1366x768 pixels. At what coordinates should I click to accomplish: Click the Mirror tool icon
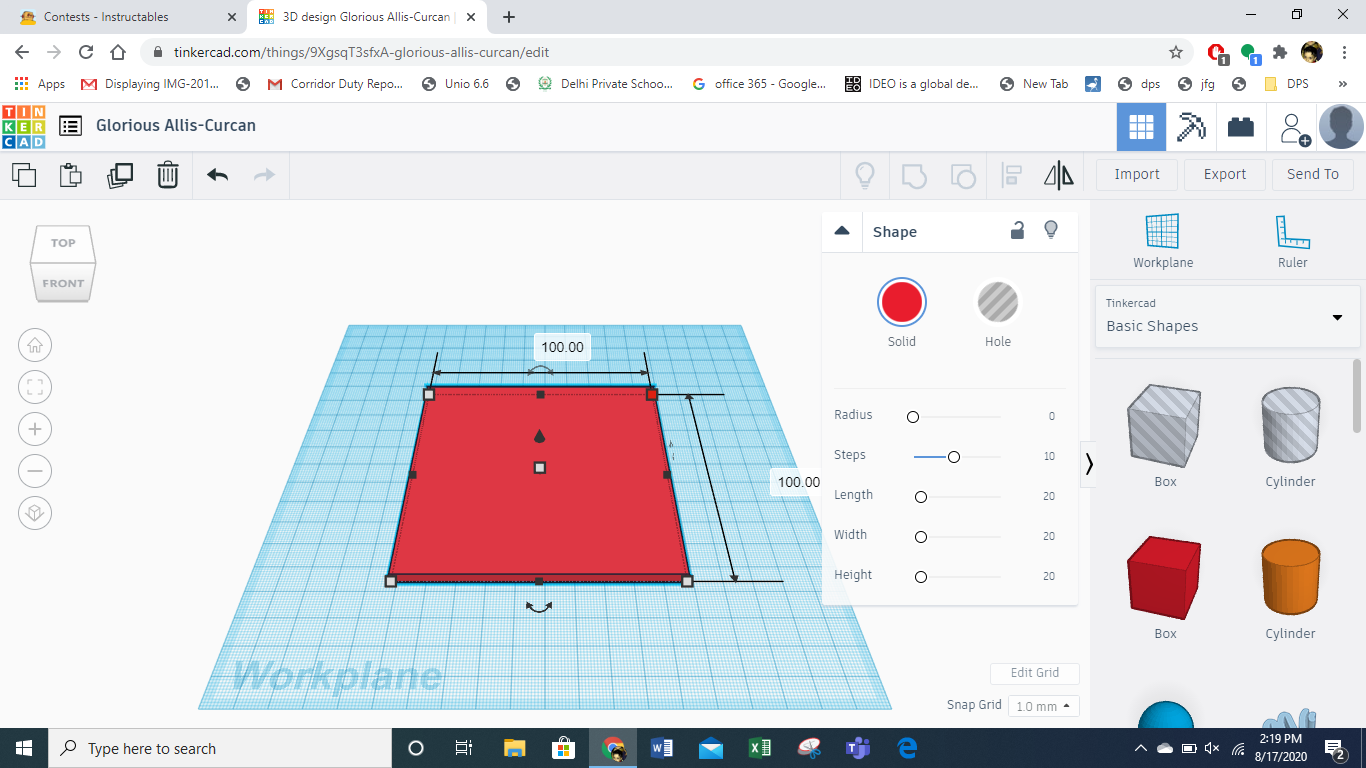pyautogui.click(x=1059, y=176)
